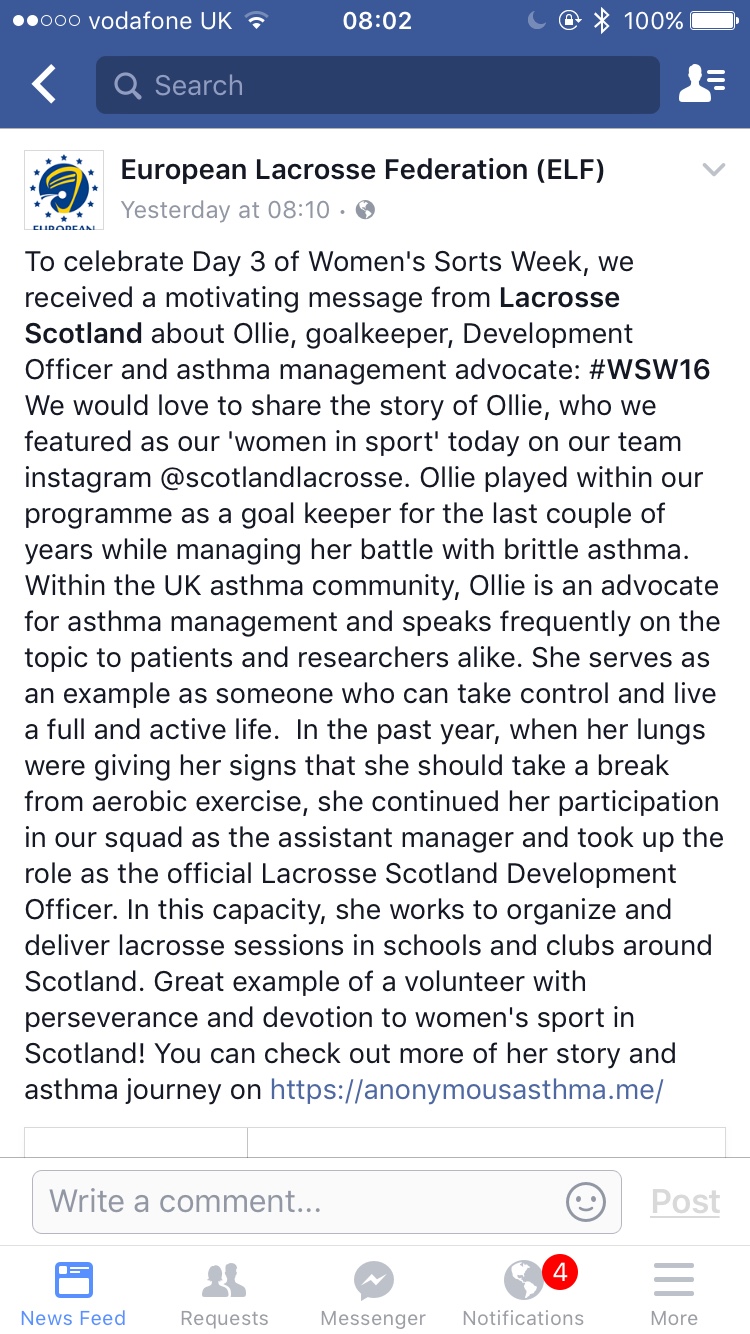Tap the Wi-Fi signal icon
The width and height of the screenshot is (750, 1334).
[x=257, y=20]
